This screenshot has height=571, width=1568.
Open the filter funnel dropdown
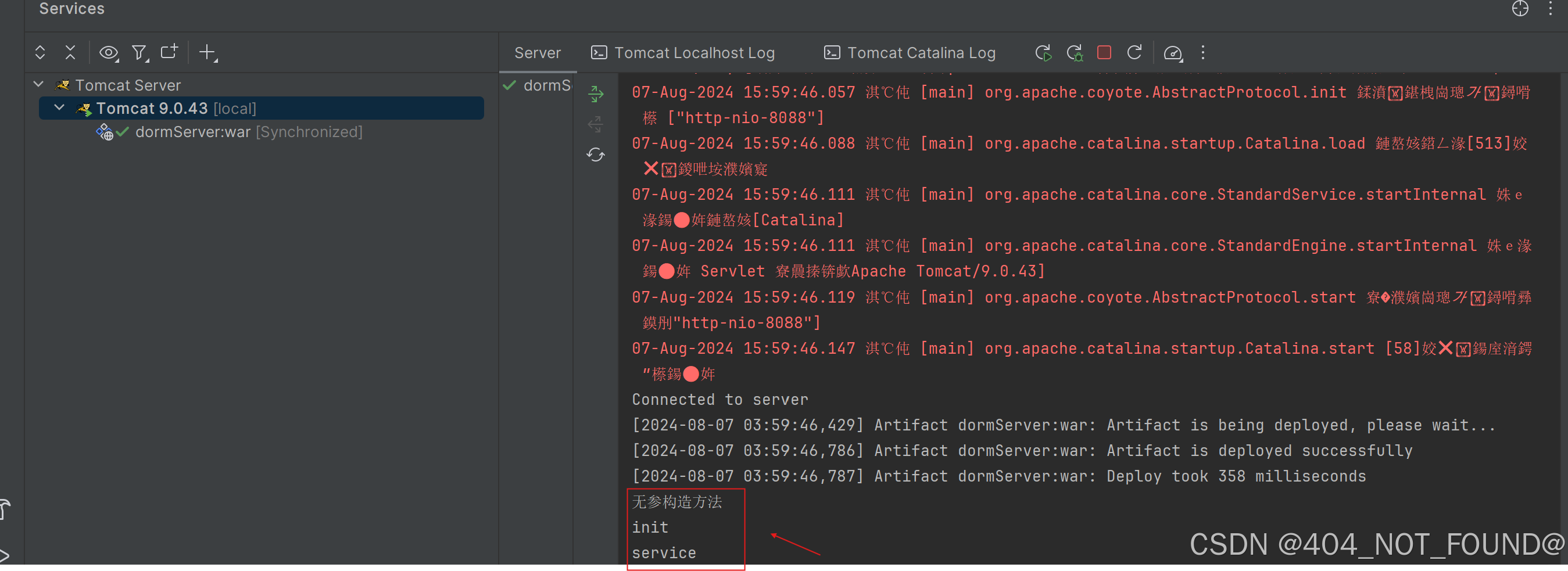click(139, 52)
